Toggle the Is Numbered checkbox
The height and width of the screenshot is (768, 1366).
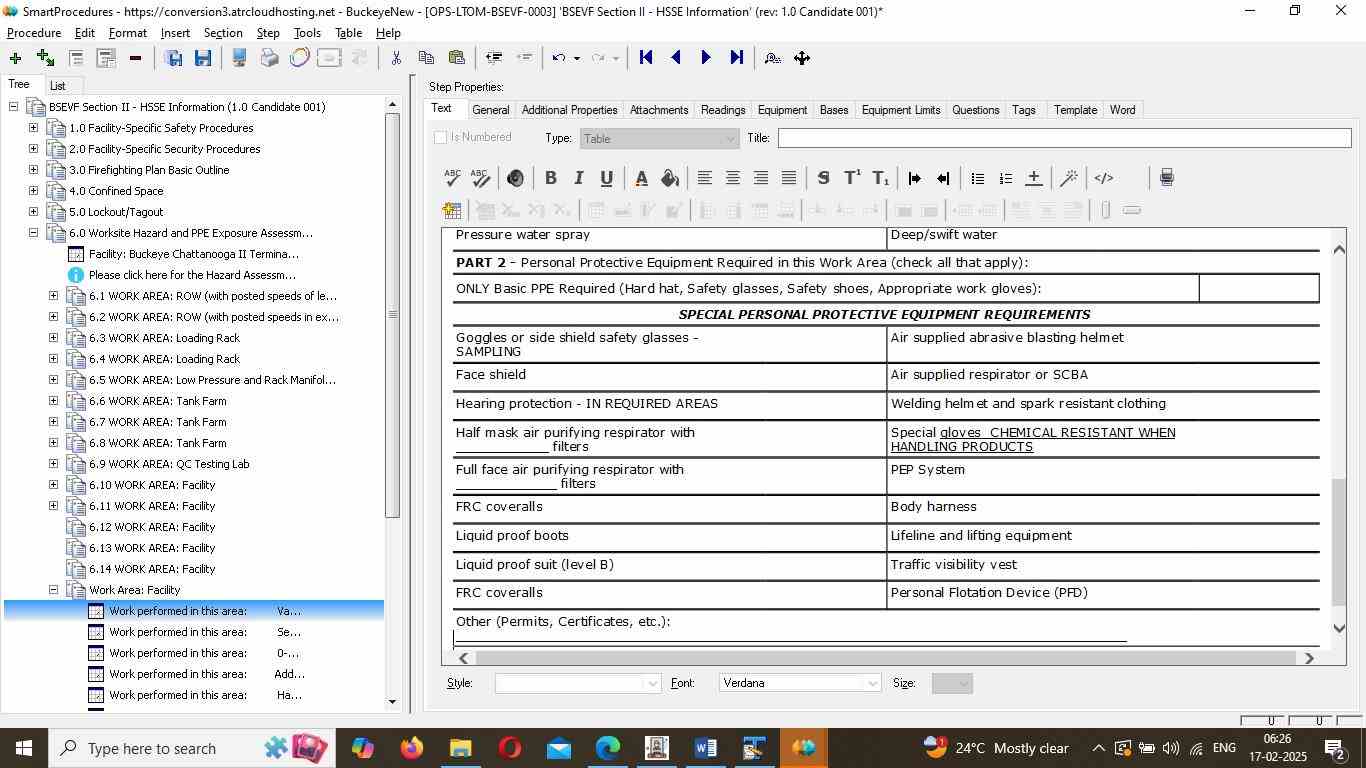point(441,137)
